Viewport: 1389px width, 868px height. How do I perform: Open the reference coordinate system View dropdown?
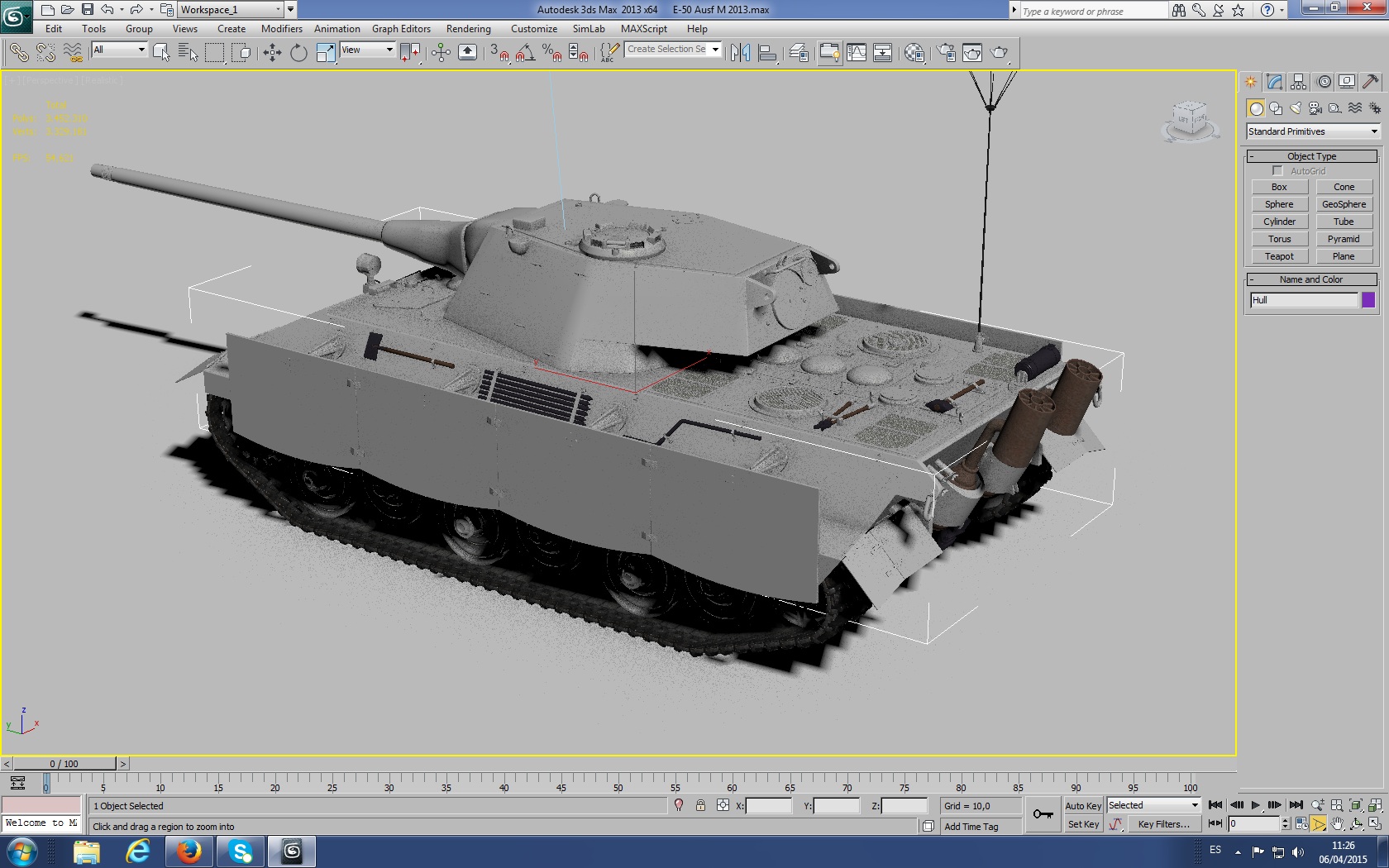367,50
